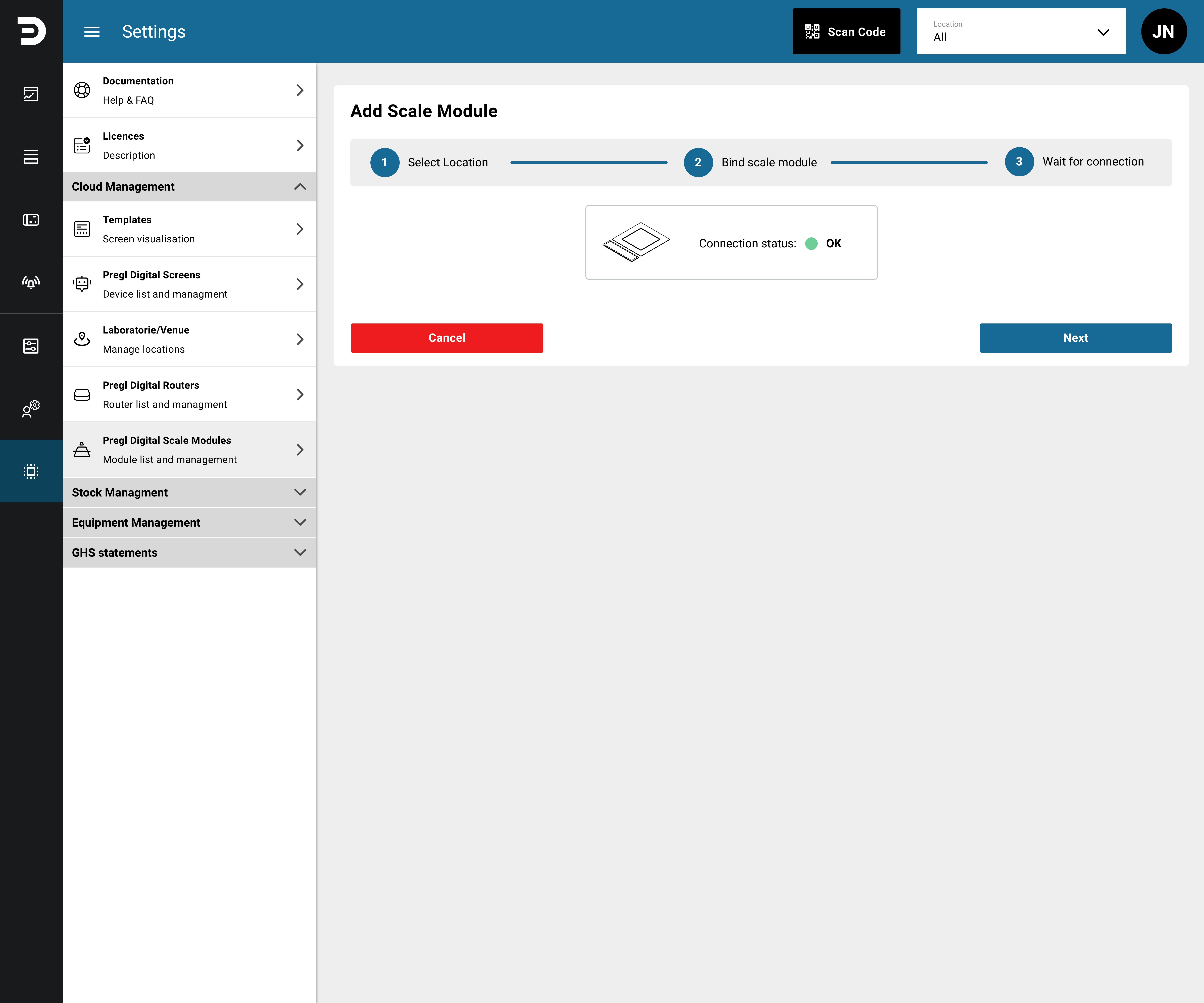The height and width of the screenshot is (1003, 1204).
Task: Collapse the Cloud Management section
Action: click(189, 187)
